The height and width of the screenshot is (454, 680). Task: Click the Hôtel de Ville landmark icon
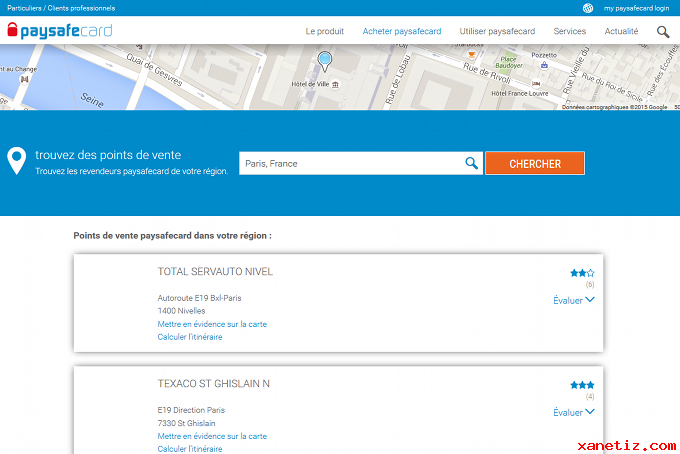tap(335, 85)
